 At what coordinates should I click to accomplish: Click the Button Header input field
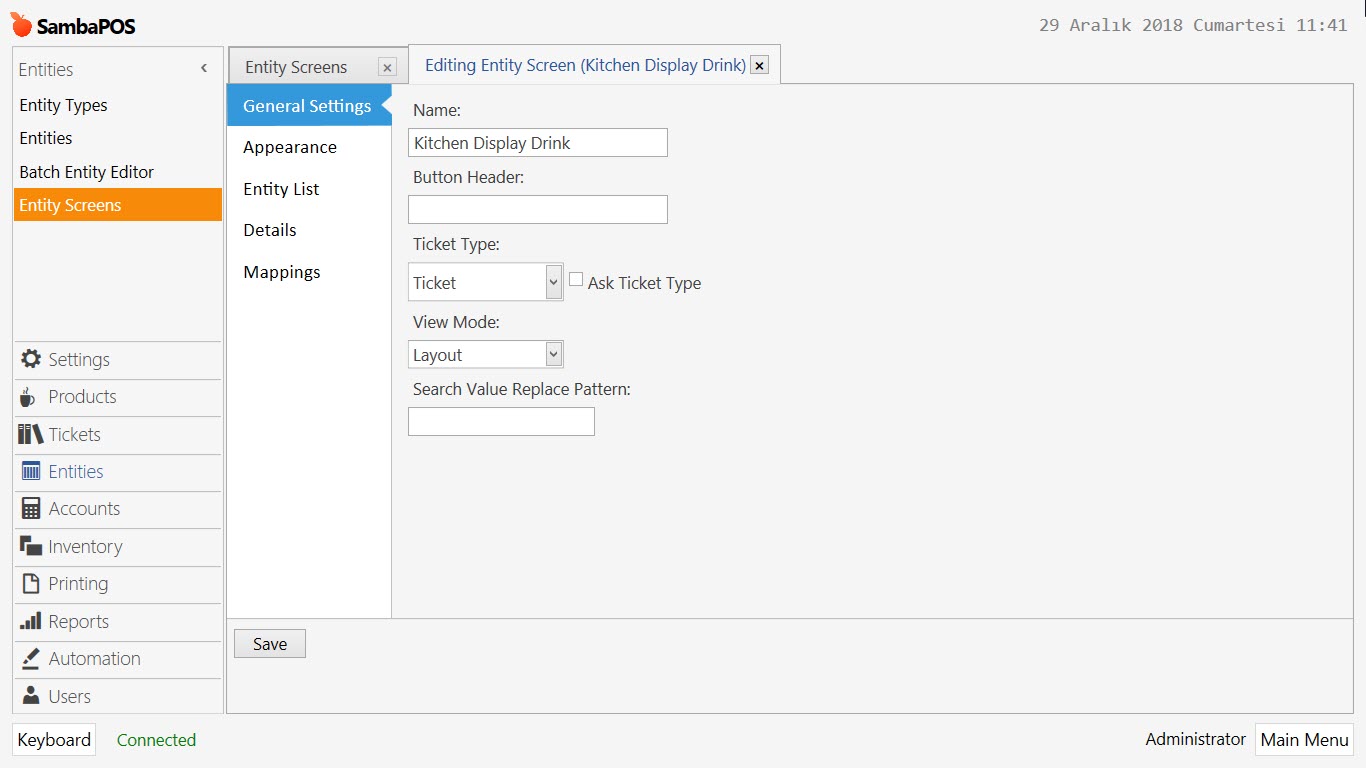coord(538,209)
